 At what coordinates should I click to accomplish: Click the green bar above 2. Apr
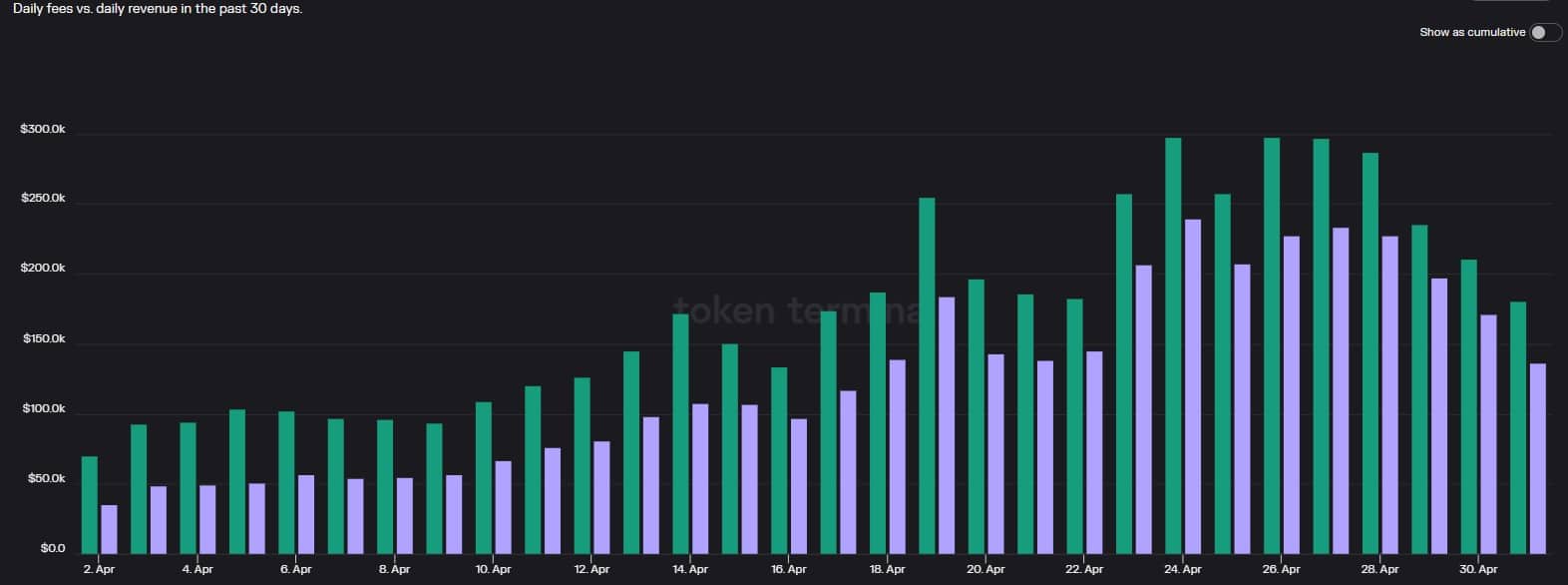click(x=90, y=505)
